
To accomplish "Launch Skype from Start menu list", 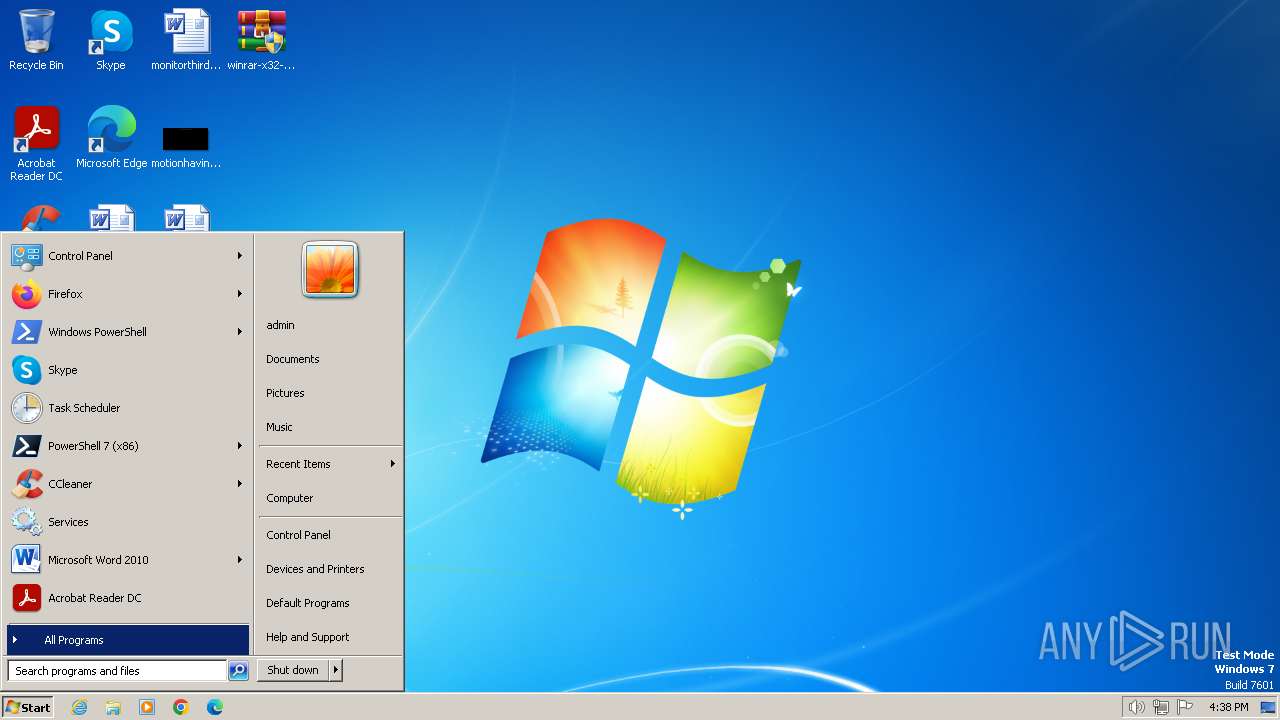I will (x=127, y=370).
